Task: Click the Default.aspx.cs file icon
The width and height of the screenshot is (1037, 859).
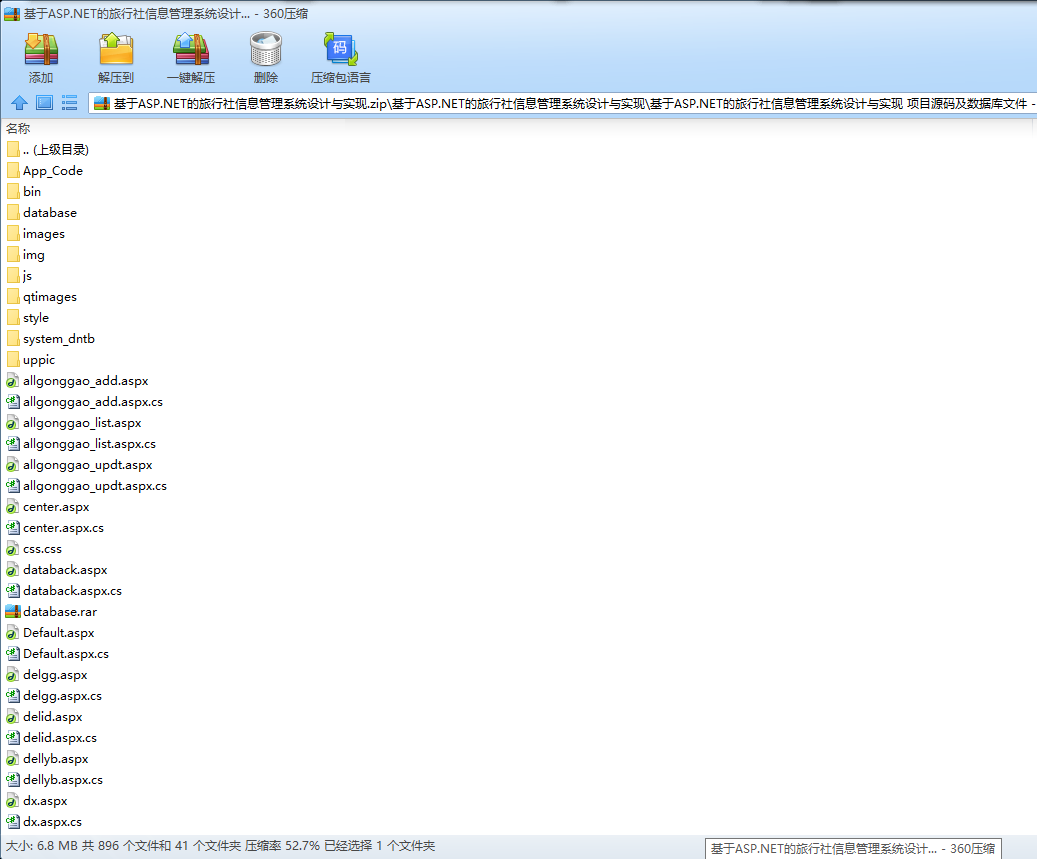Action: pos(13,654)
